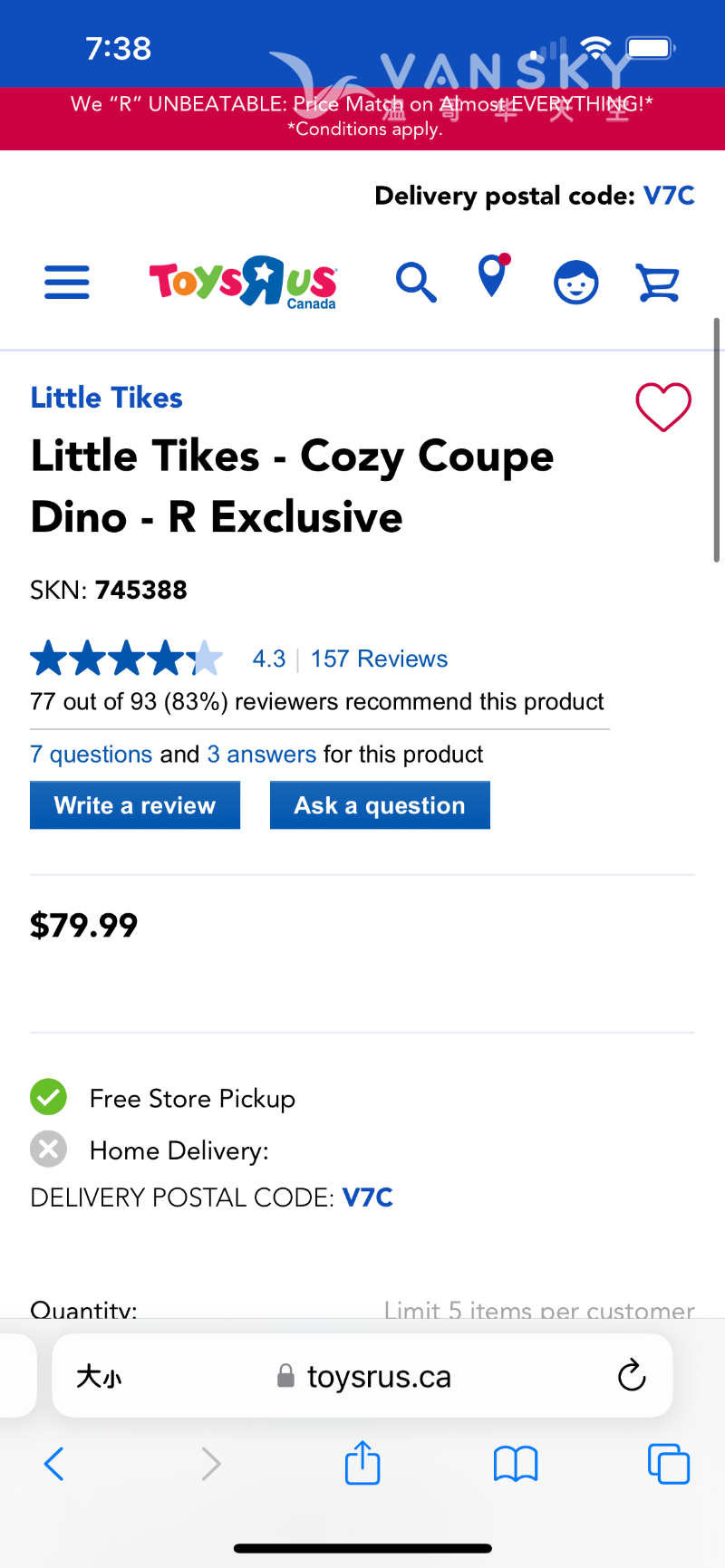Open the shopping cart
This screenshot has height=1568, width=725.
tap(658, 283)
